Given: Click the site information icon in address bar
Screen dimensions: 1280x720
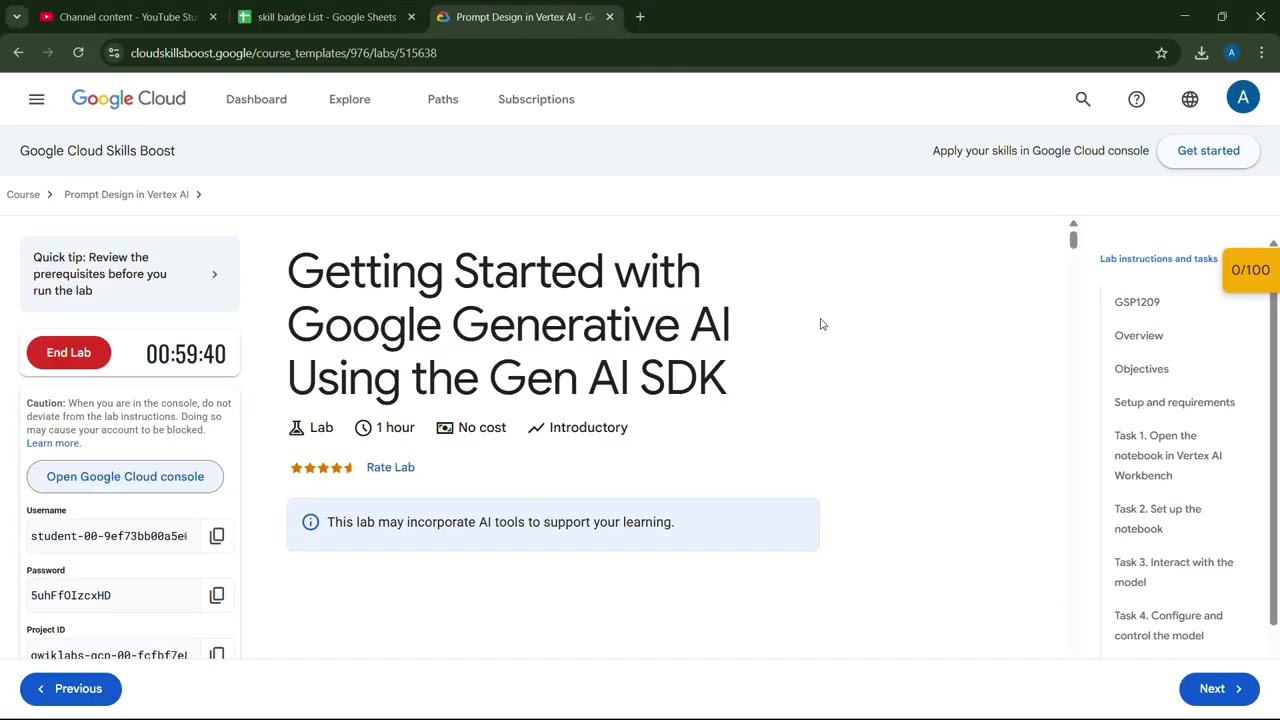Looking at the screenshot, I should pos(114,53).
